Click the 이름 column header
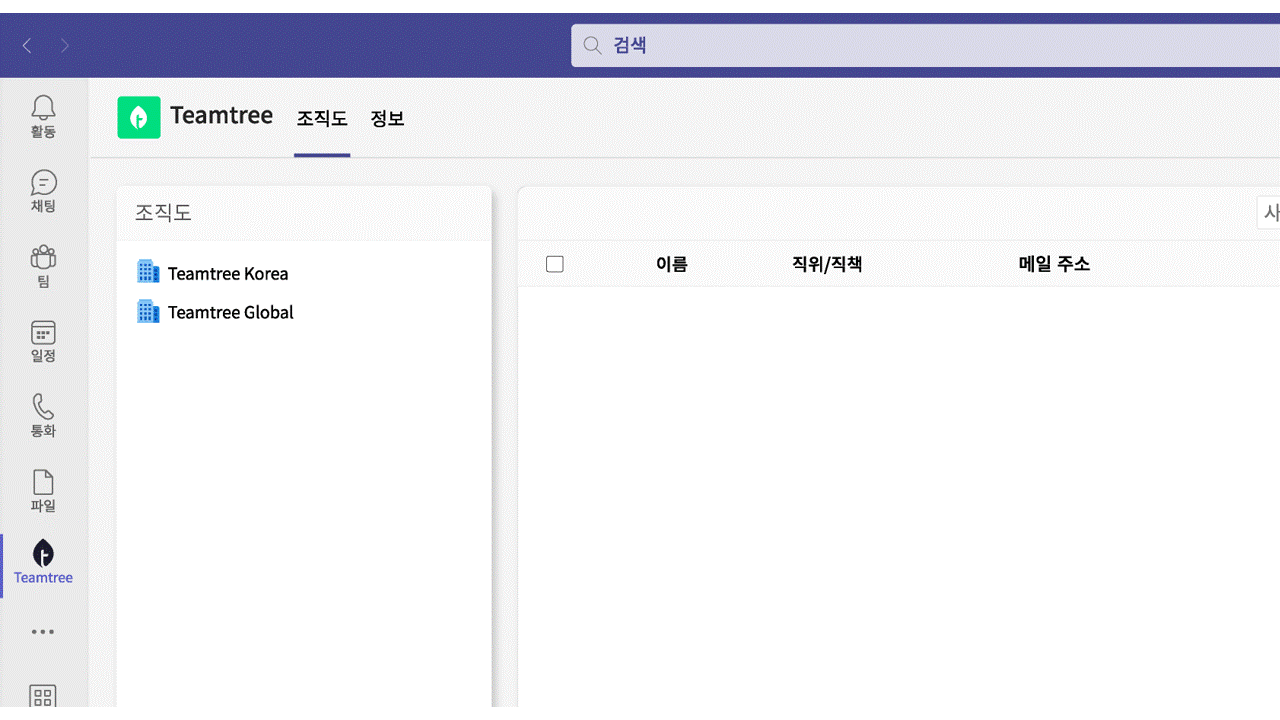Screen dimensions: 1280x720 (672, 264)
